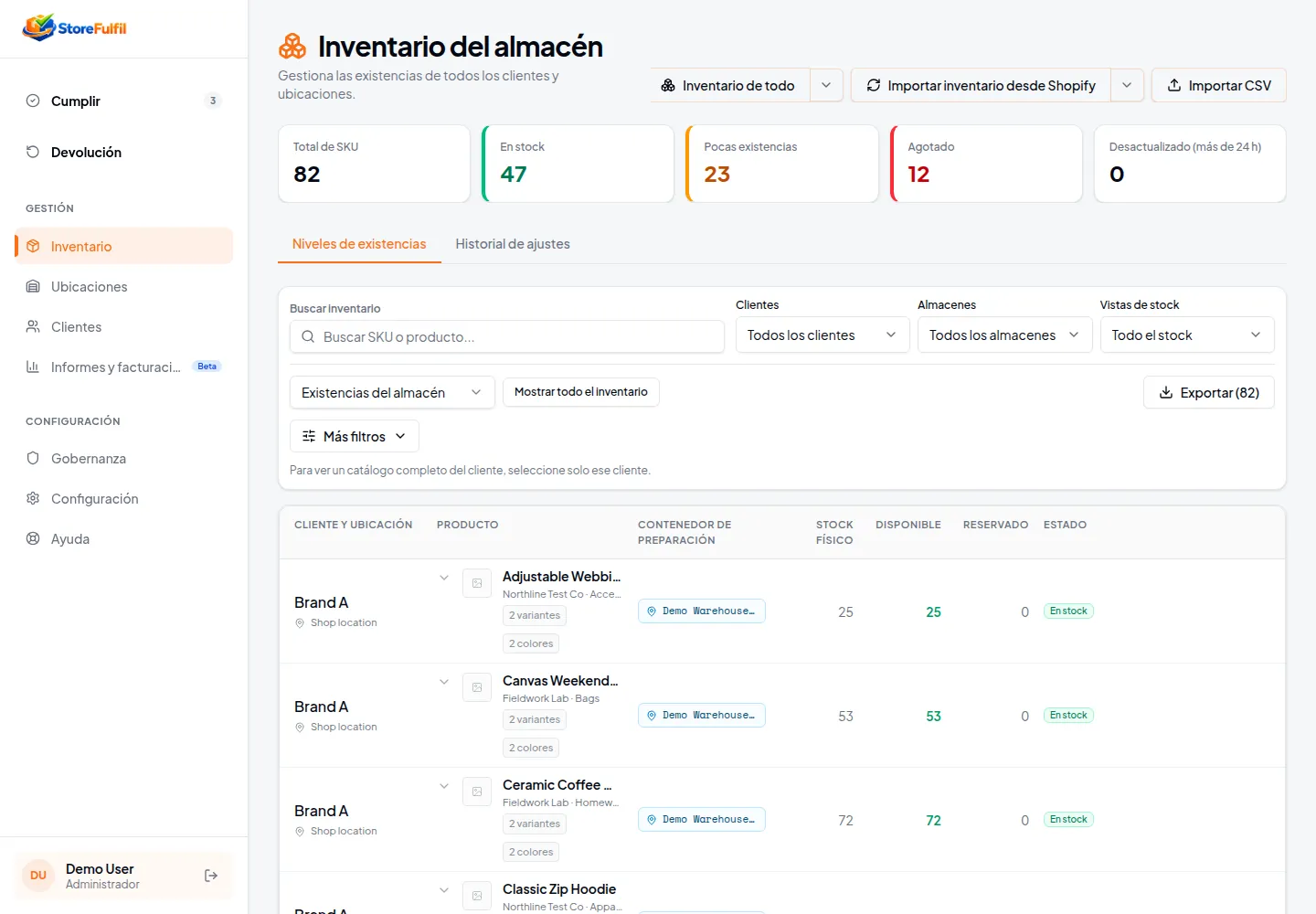Click the Ubicaciones building icon
The width and height of the screenshot is (1316, 914).
pos(33,286)
